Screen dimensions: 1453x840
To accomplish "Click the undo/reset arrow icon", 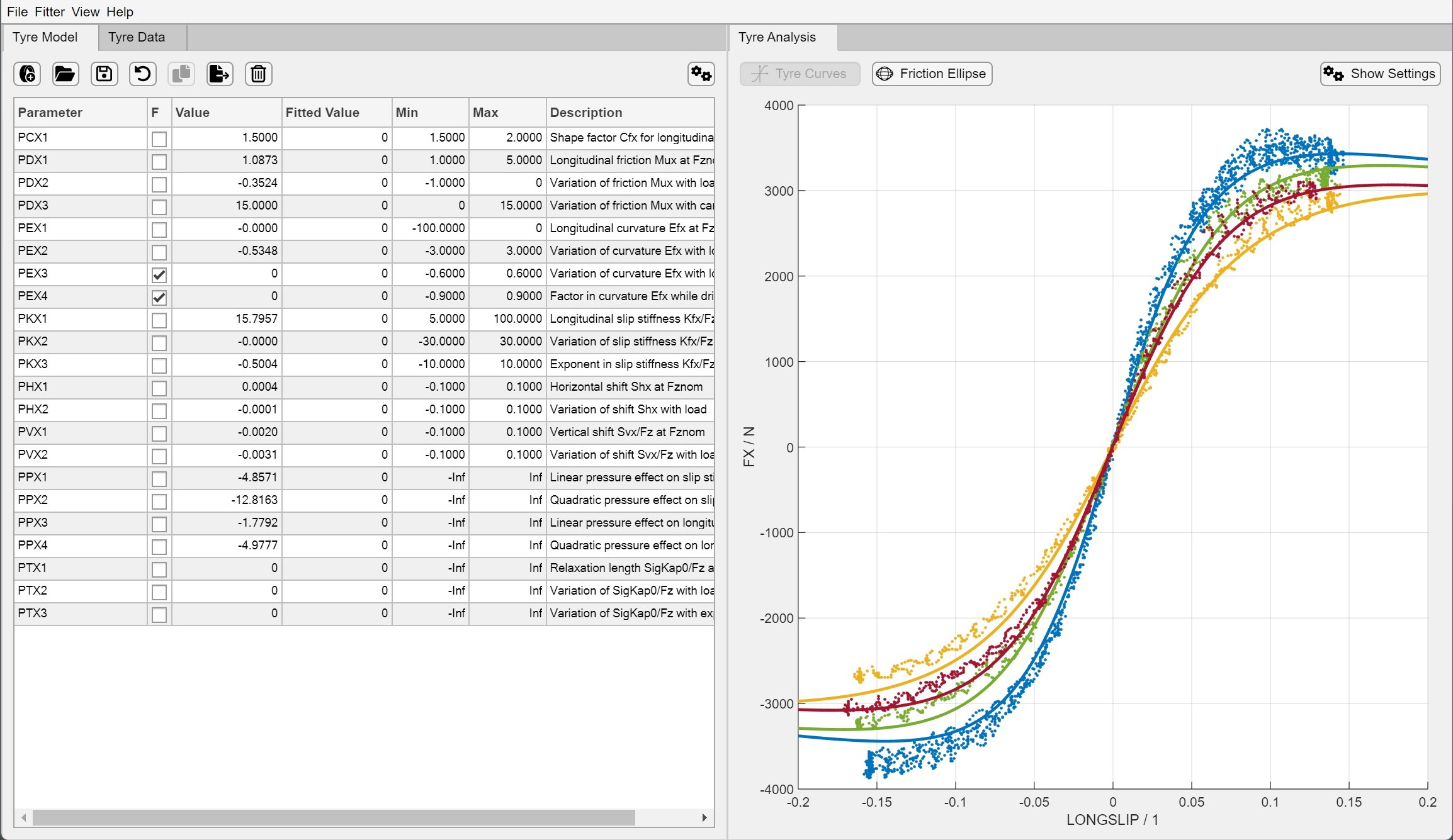I will coord(143,74).
